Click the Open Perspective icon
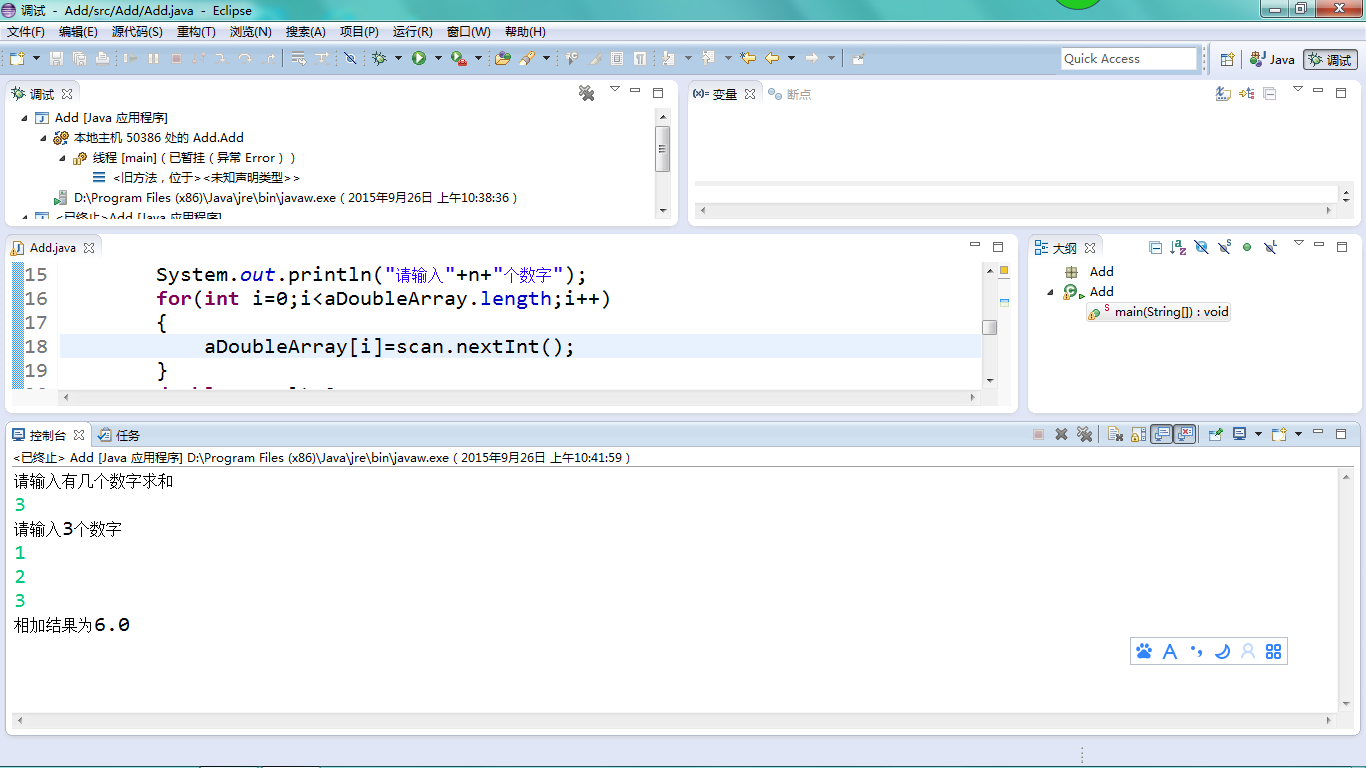 tap(1227, 59)
